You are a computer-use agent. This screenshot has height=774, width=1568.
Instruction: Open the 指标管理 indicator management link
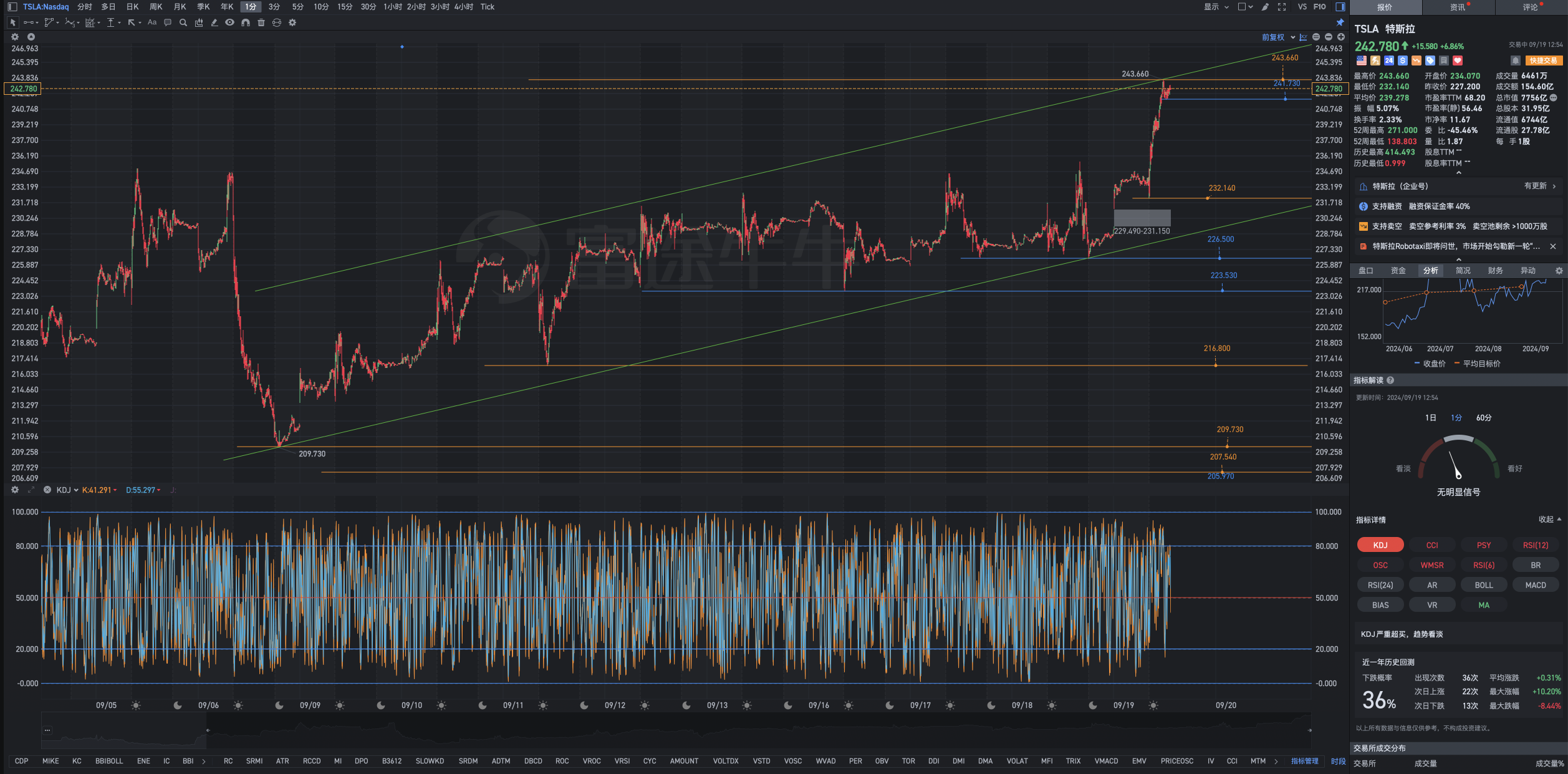1304,761
